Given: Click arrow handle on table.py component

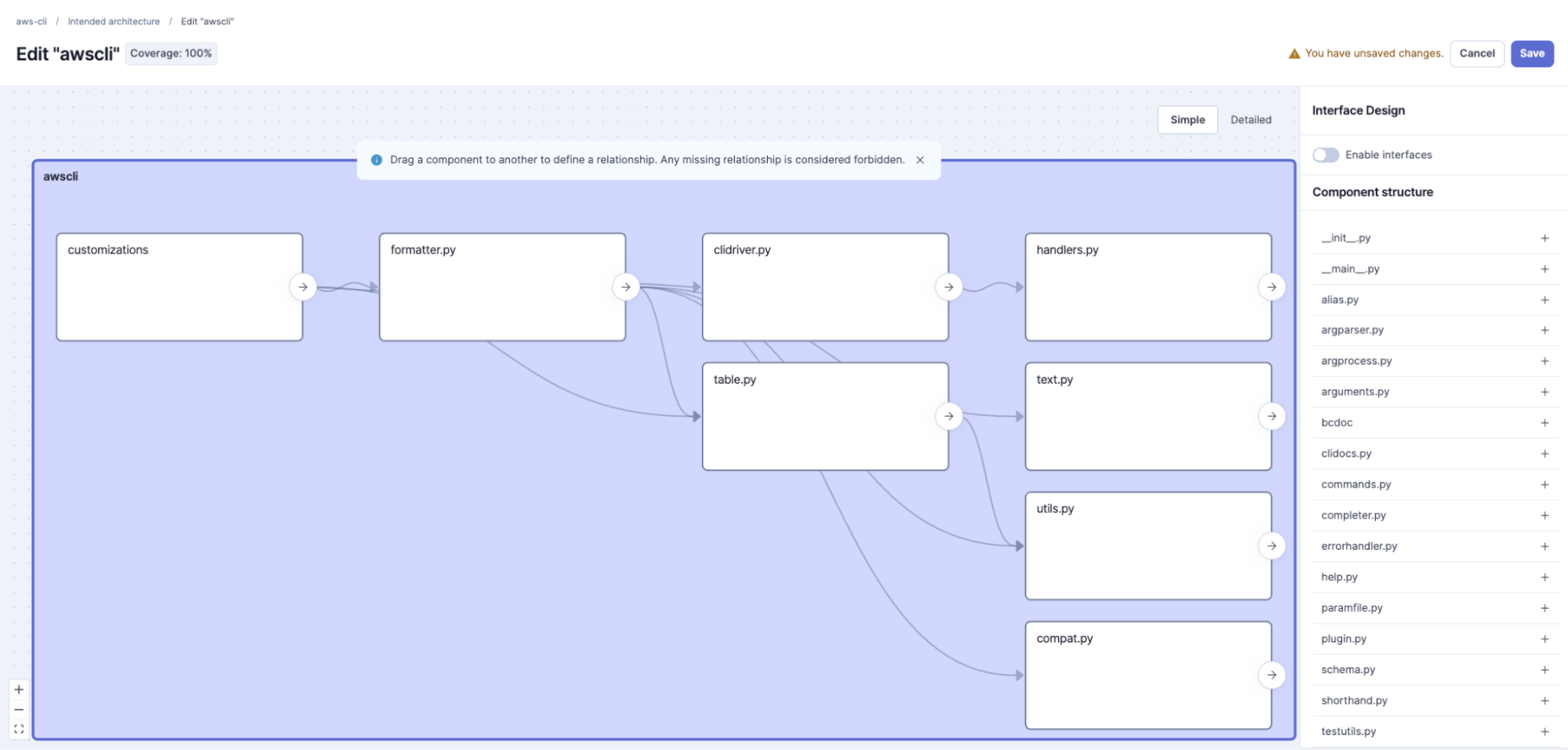Looking at the screenshot, I should coord(948,416).
